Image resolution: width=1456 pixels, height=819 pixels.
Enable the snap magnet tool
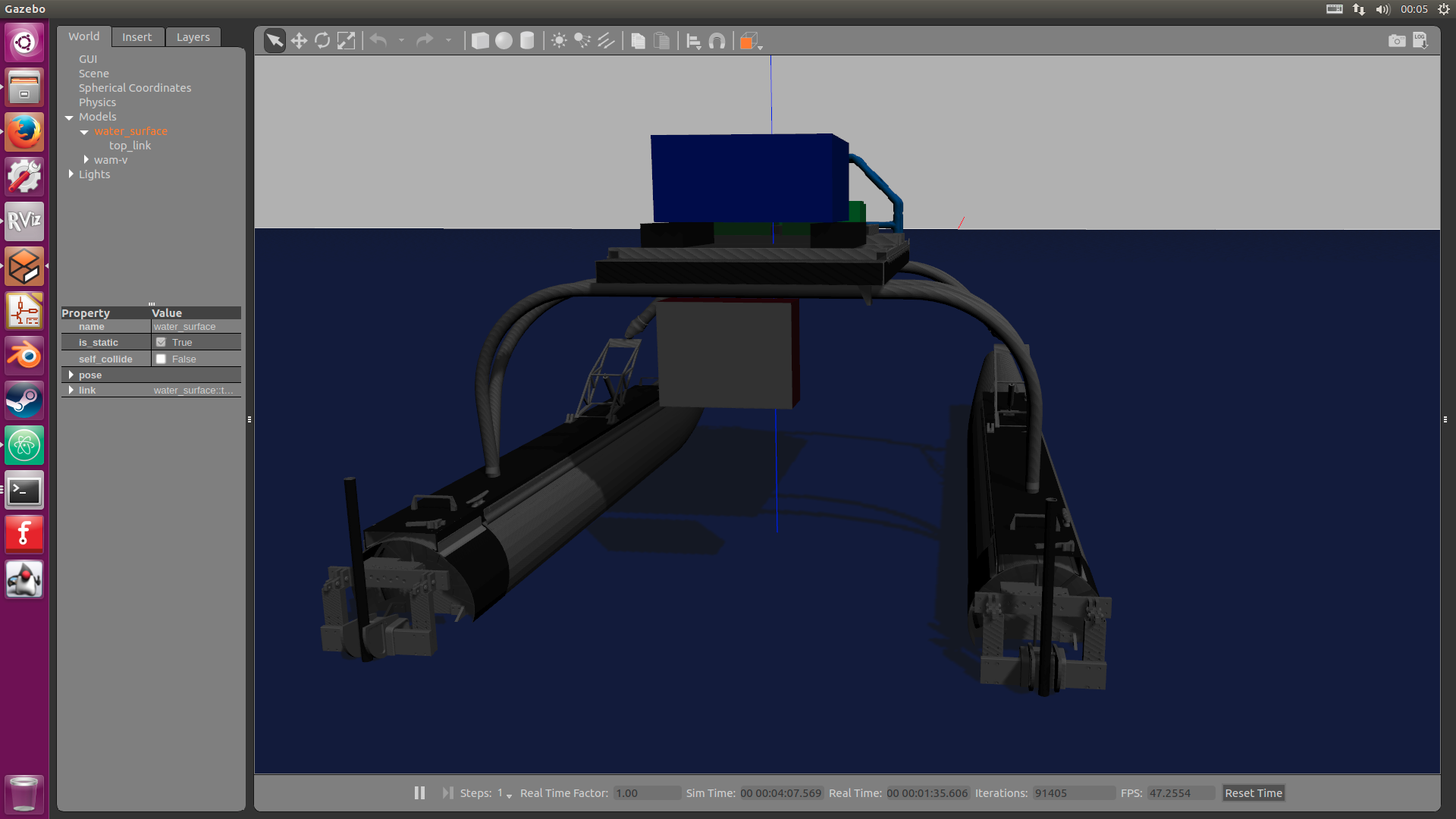pyautogui.click(x=717, y=41)
